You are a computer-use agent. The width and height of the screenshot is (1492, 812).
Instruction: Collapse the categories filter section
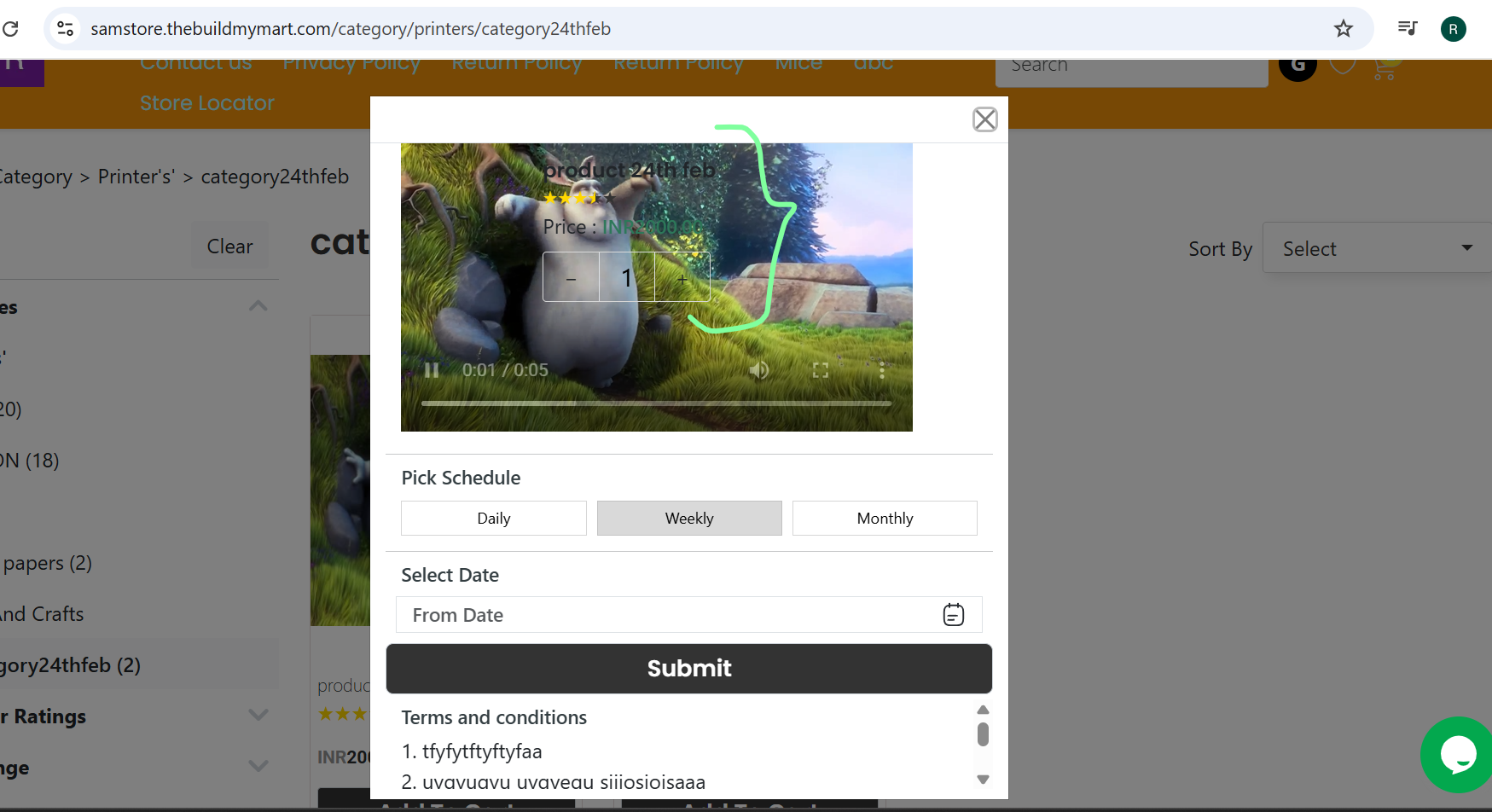pos(258,306)
